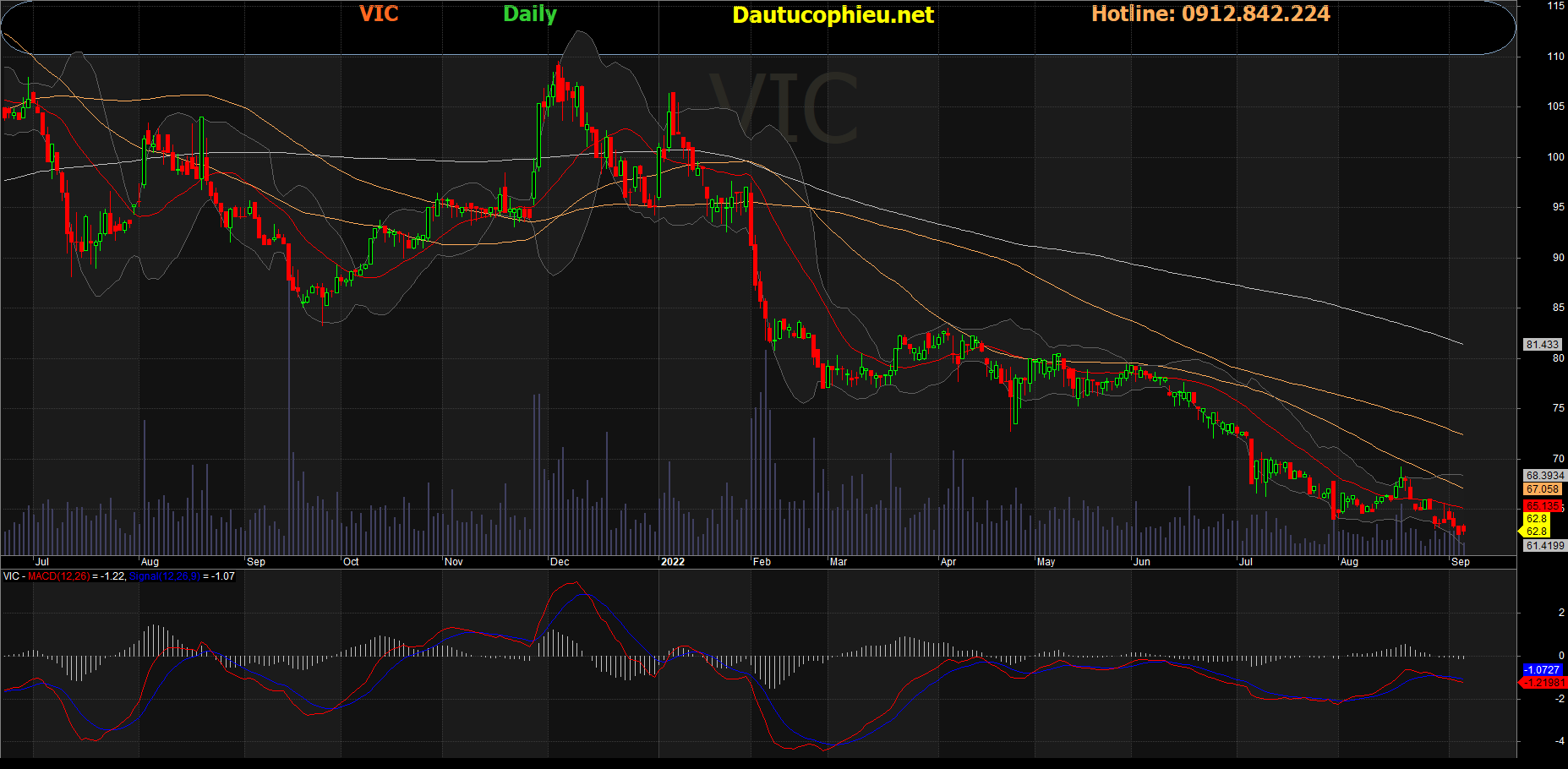The height and width of the screenshot is (769, 1568).
Task: Select the blue Signal(12,26,9) legend label
Action: 164,576
